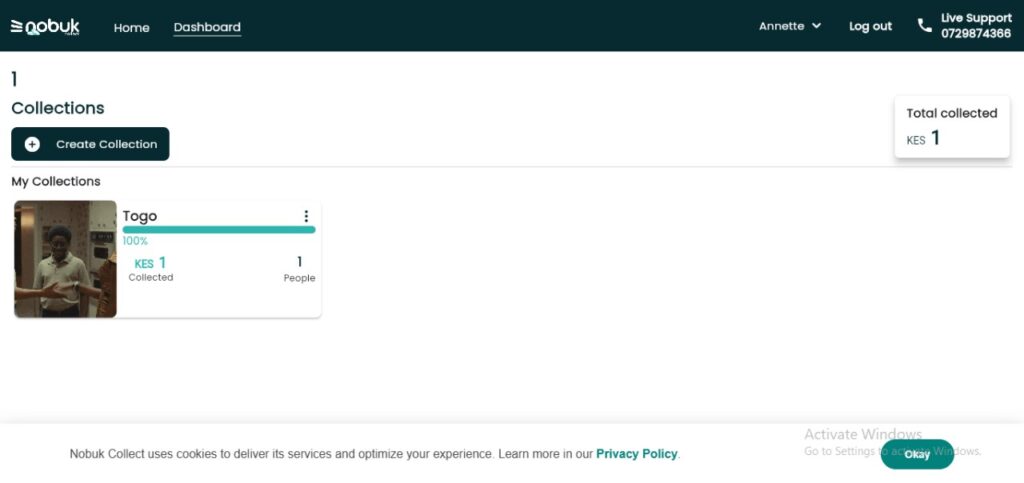This screenshot has height=483, width=1024.
Task: Click the plus icon in Create Collection
Action: tap(32, 144)
